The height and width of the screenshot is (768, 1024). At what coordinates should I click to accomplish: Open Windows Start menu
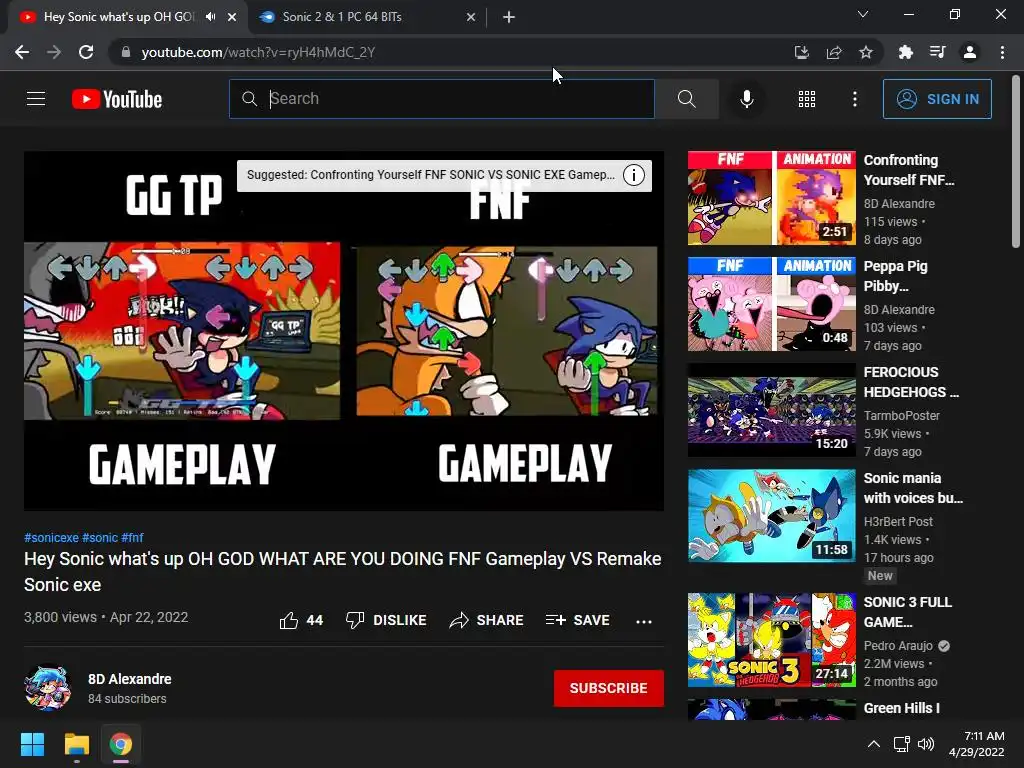pyautogui.click(x=32, y=744)
